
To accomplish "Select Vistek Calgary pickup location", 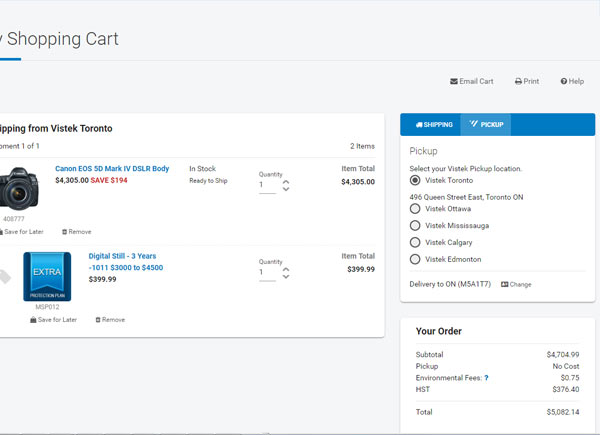I will tap(415, 242).
